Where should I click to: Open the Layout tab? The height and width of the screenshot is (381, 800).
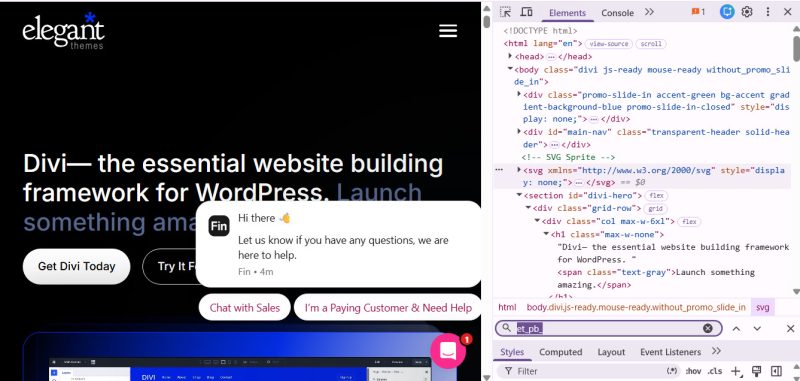[x=611, y=352]
